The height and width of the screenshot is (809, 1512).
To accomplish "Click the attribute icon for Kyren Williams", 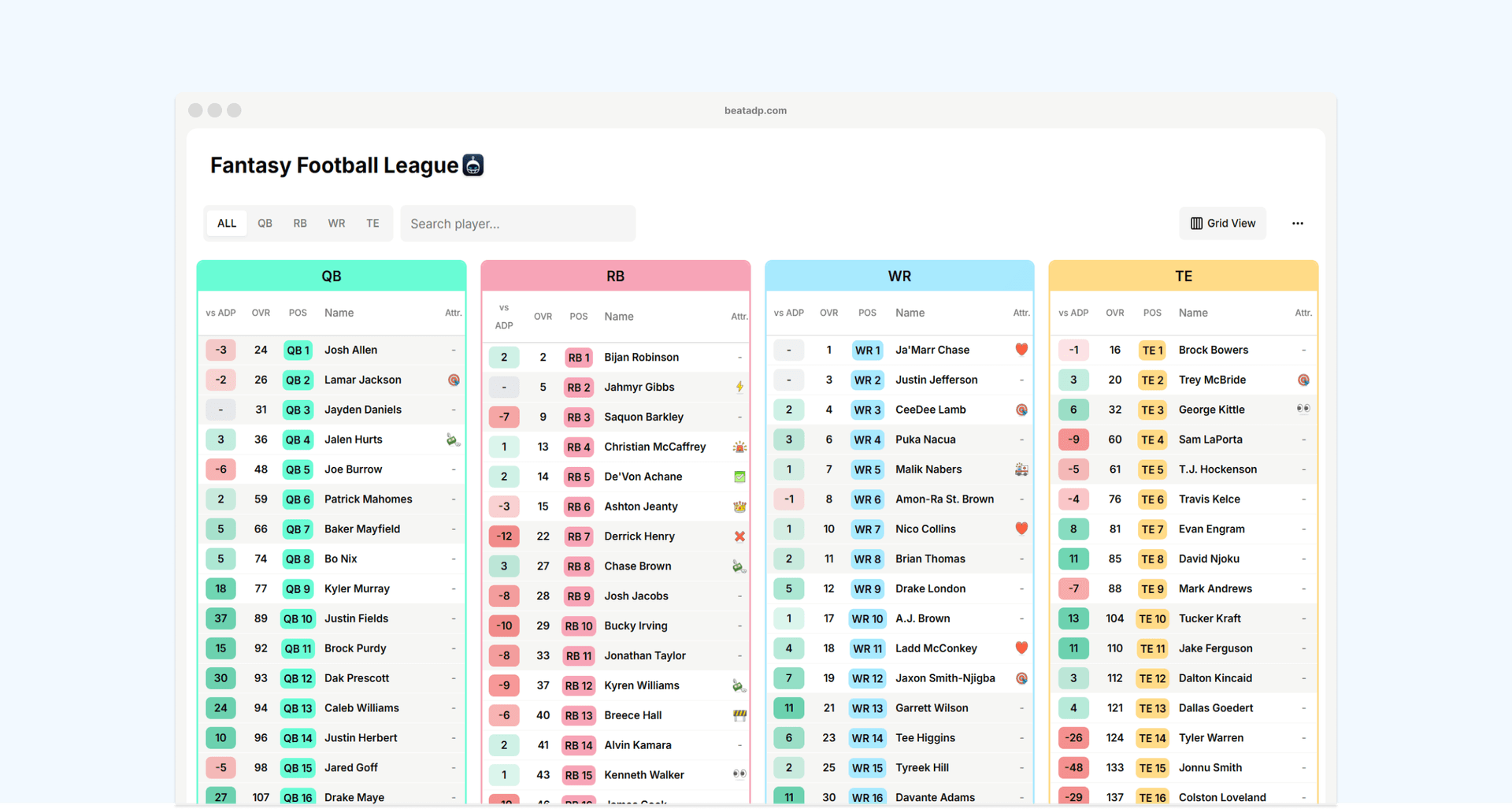I will (739, 685).
